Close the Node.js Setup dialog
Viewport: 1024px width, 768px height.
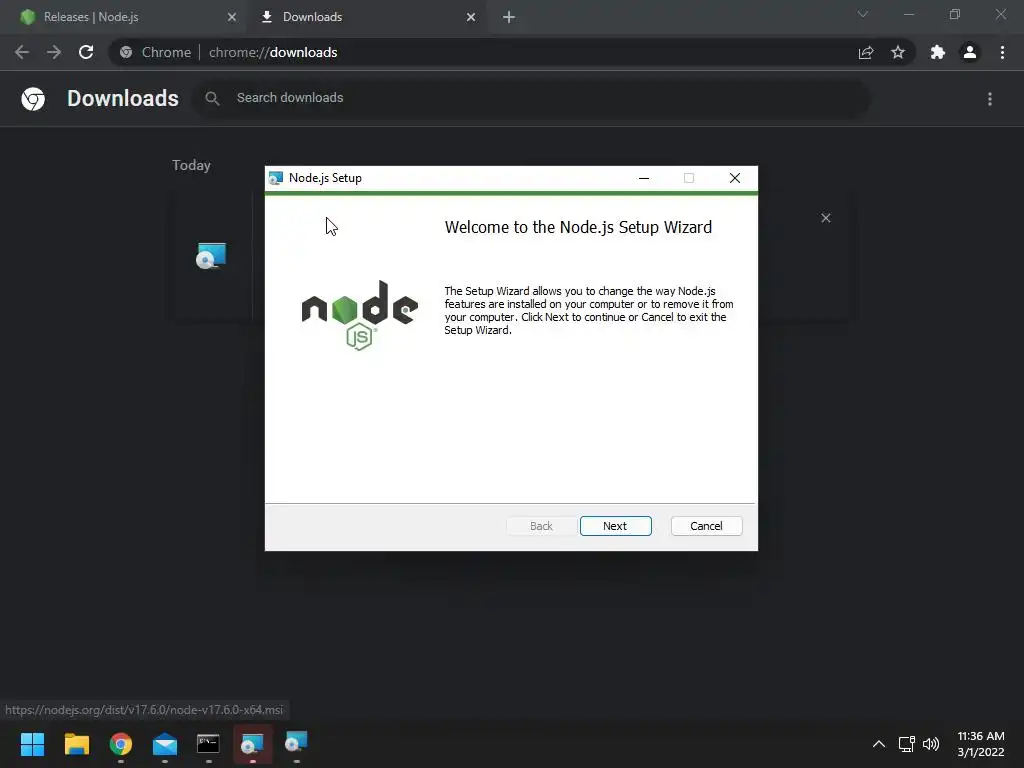[x=735, y=178]
